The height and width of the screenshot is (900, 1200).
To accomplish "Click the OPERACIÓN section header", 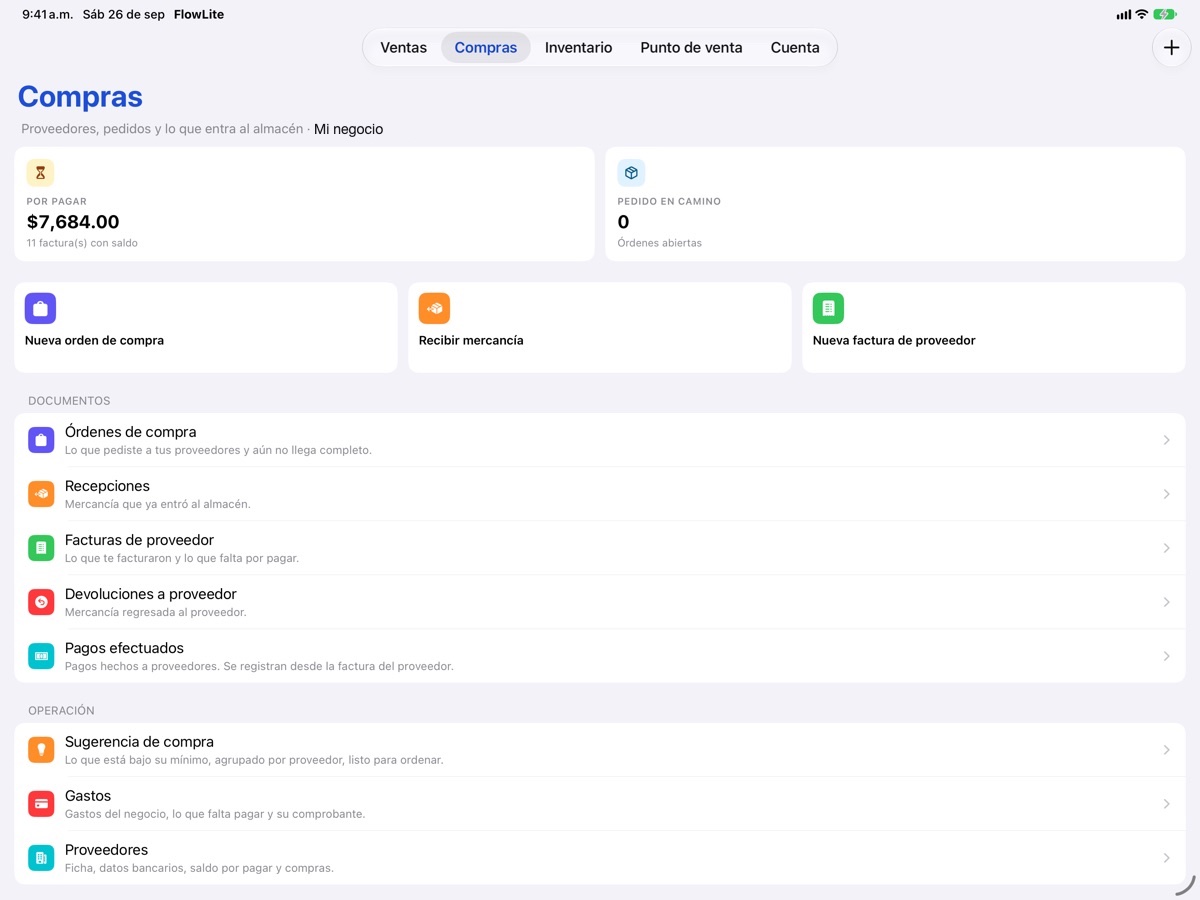I will click(61, 711).
